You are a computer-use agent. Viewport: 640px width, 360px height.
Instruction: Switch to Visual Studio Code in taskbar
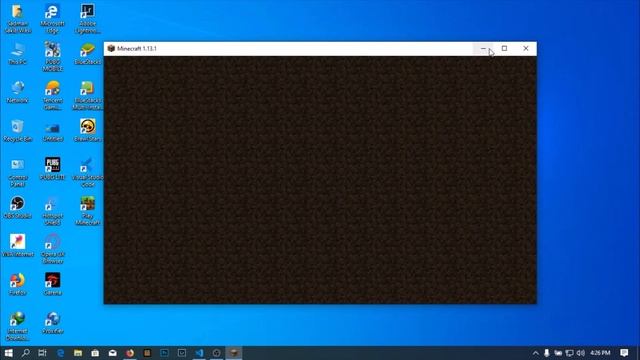point(199,353)
